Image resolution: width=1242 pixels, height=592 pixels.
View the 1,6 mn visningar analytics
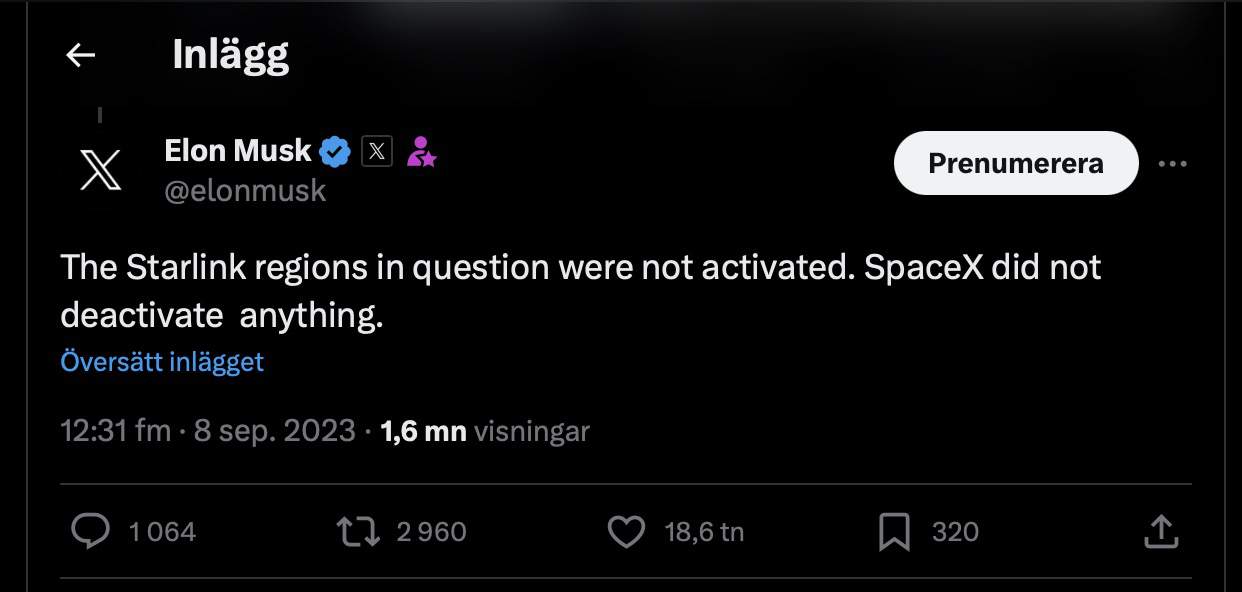(x=486, y=431)
